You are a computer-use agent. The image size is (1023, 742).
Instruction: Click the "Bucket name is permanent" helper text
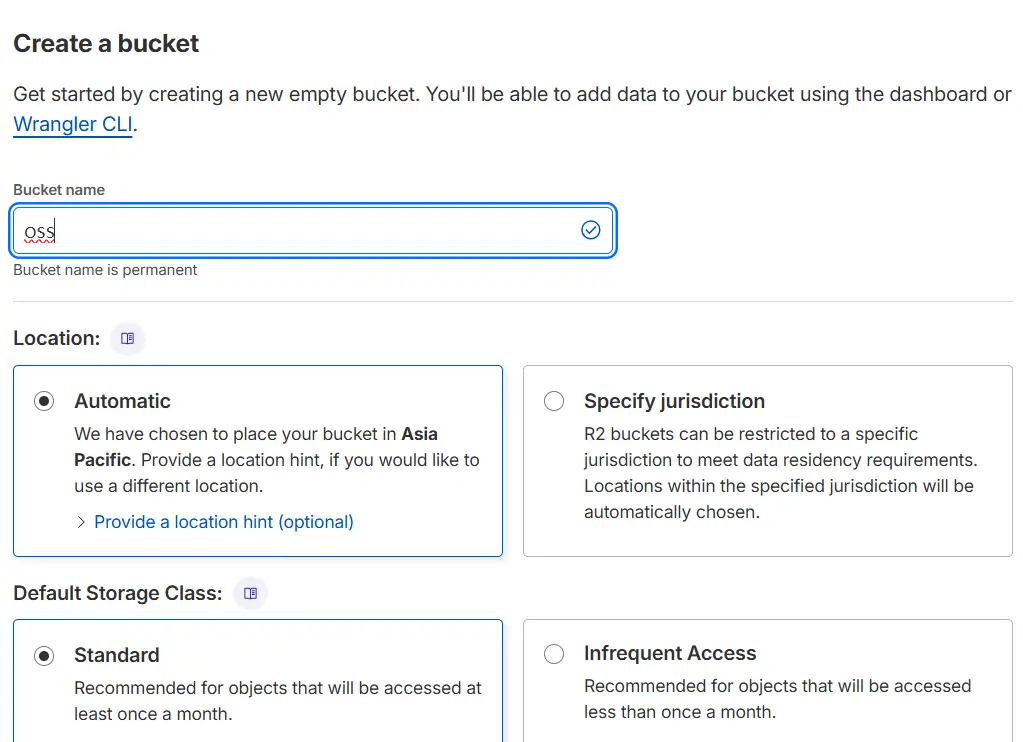[x=105, y=270]
